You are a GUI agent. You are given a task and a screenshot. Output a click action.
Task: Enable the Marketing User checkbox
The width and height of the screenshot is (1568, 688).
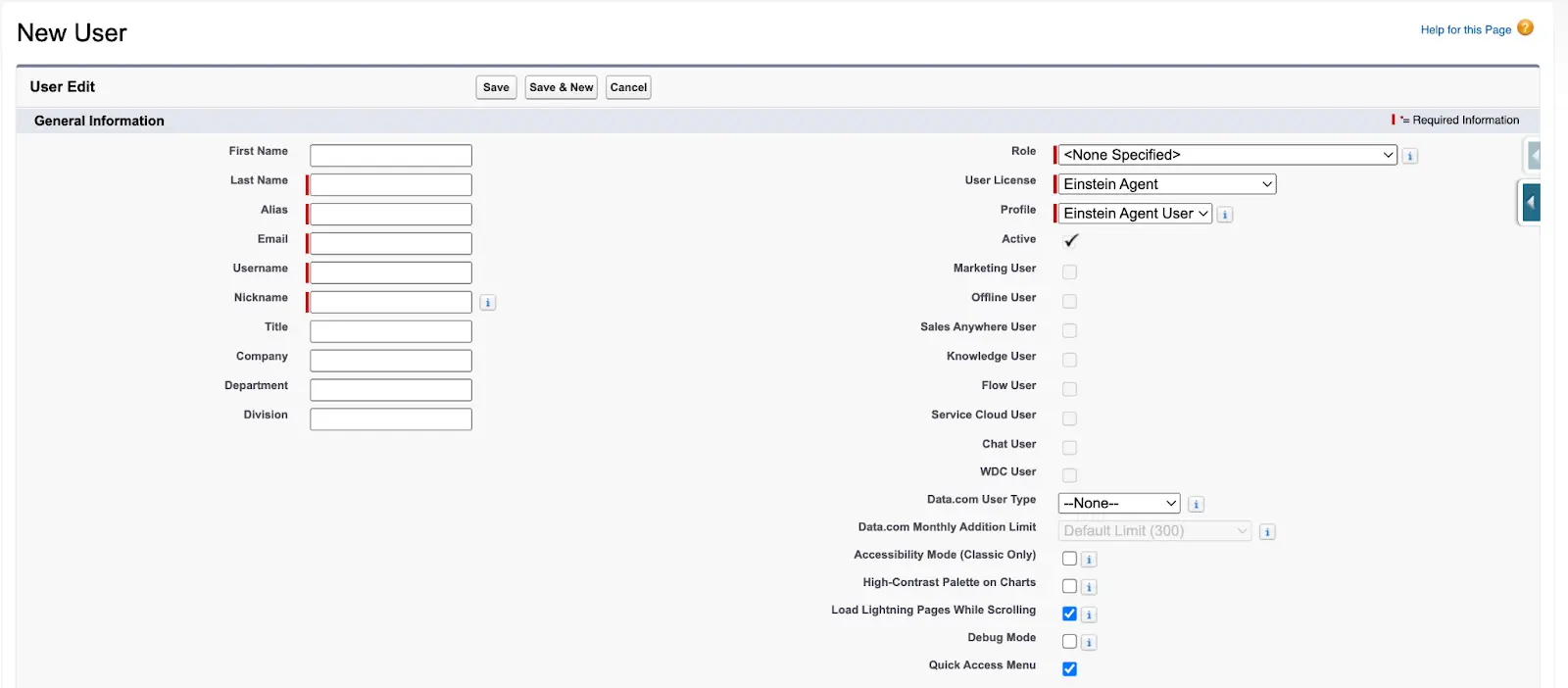click(1069, 271)
